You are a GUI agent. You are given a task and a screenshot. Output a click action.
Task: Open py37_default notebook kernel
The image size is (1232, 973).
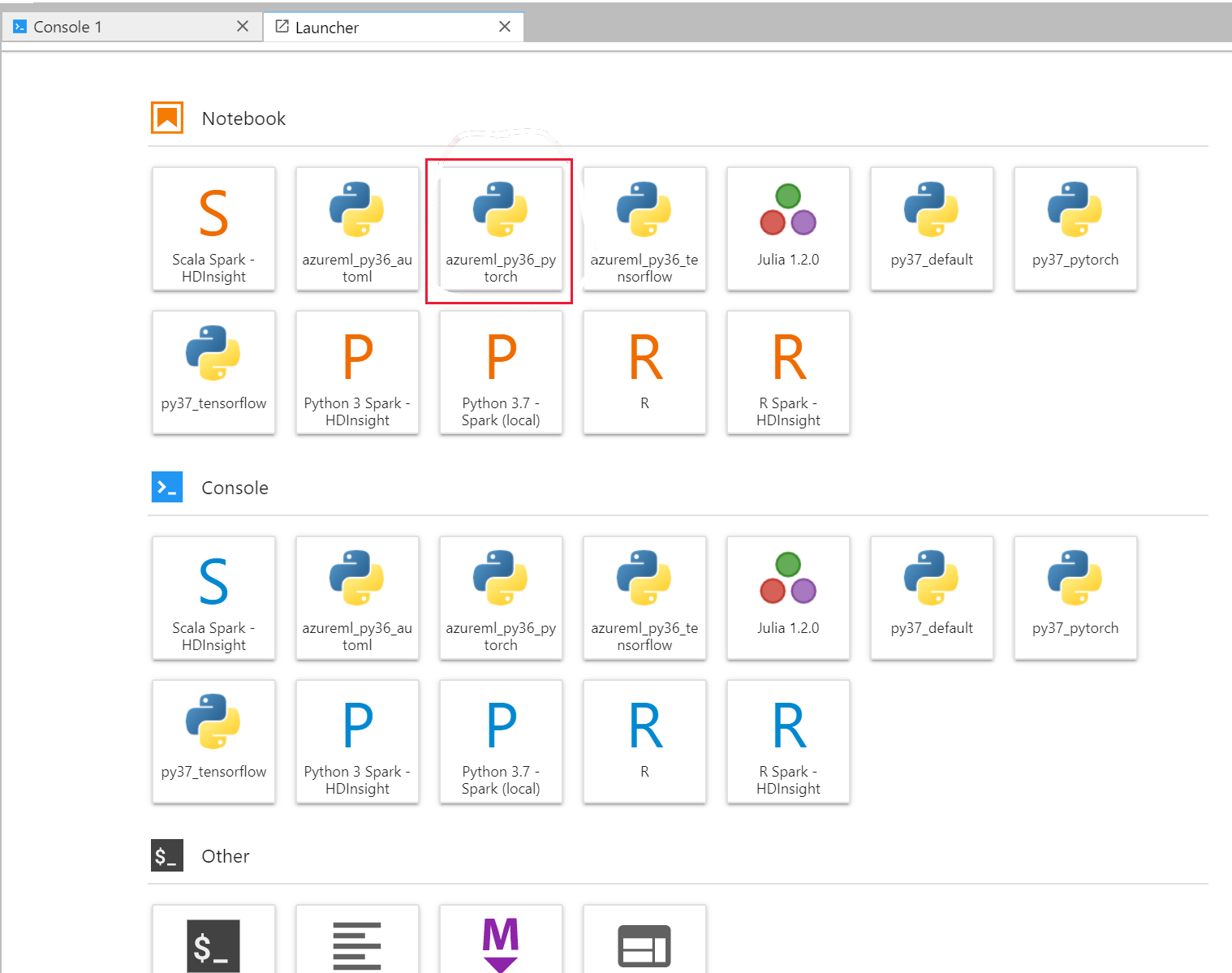tap(932, 229)
